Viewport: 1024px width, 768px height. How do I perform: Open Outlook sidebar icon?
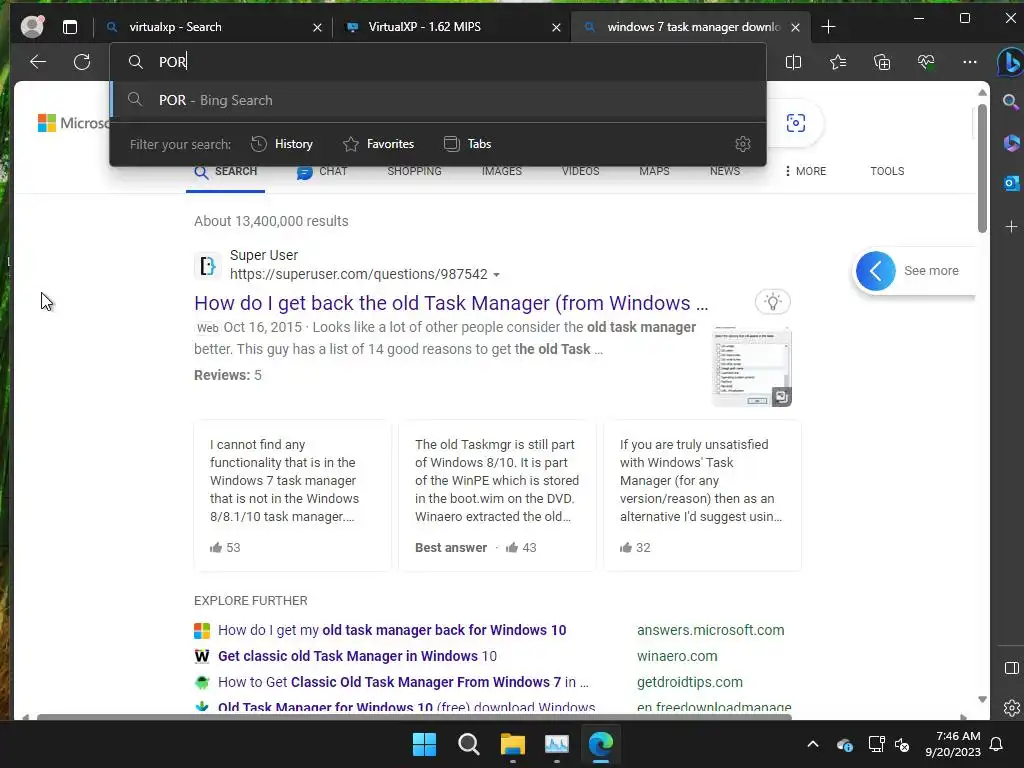pos(1011,183)
